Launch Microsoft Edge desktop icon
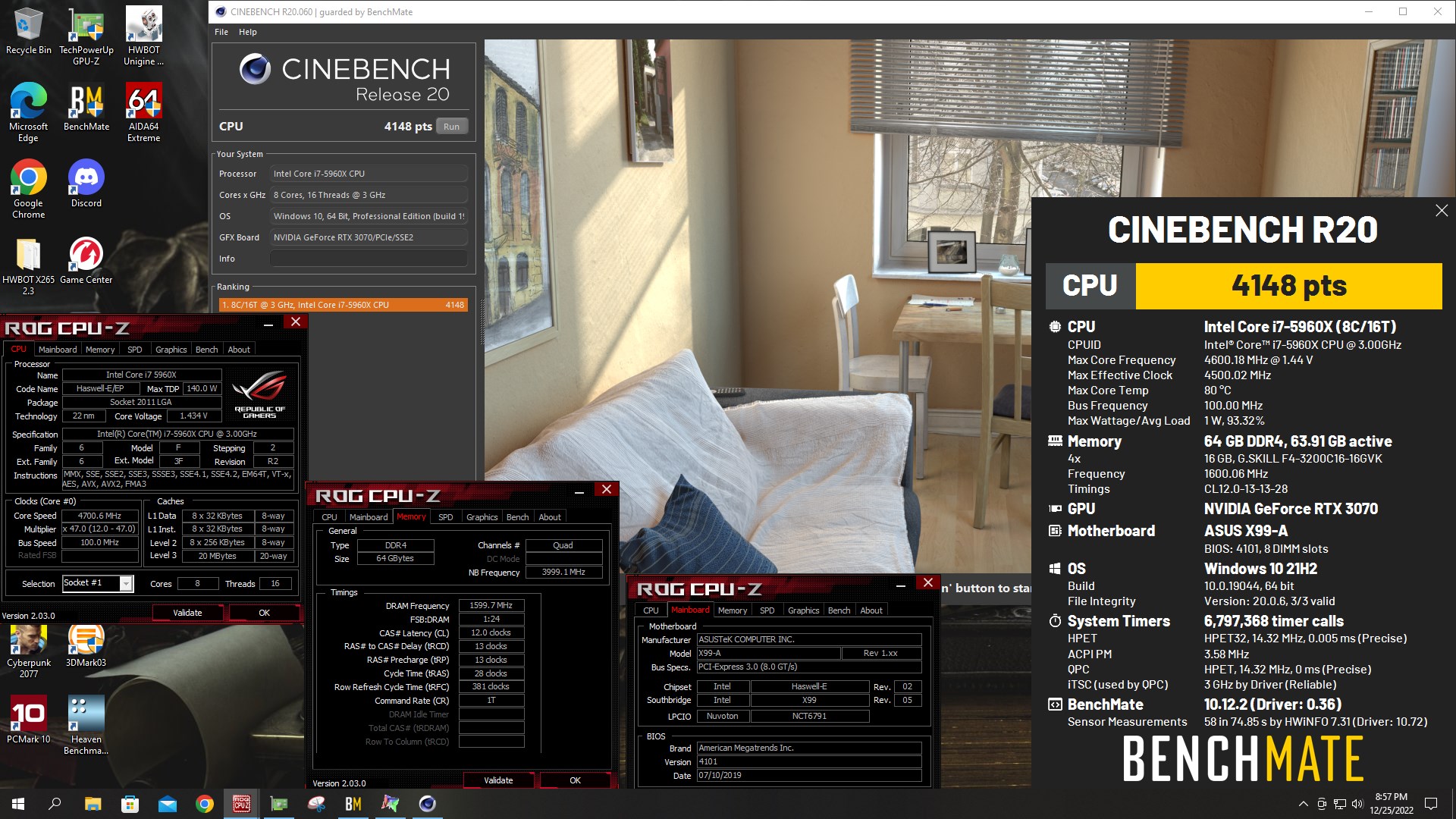 tap(28, 112)
